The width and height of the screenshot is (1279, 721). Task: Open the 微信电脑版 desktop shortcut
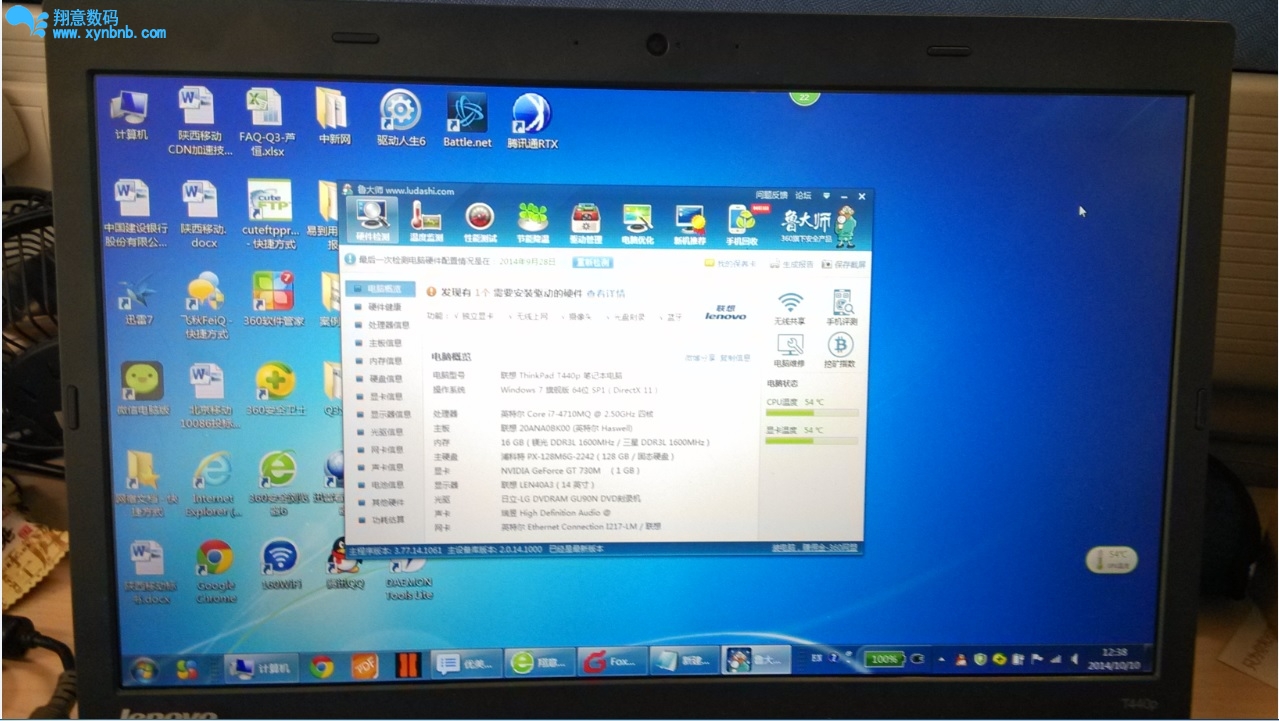coord(142,388)
